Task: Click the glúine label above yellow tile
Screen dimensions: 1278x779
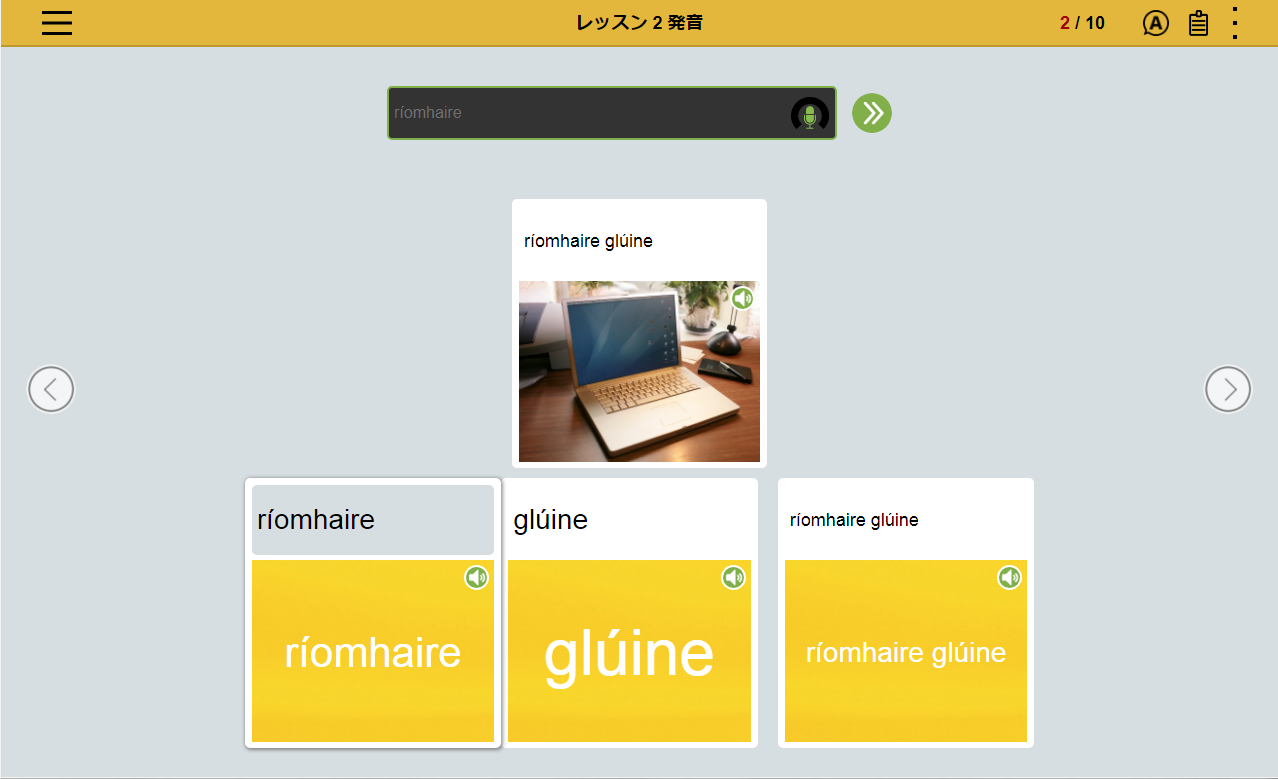Action: [x=551, y=520]
